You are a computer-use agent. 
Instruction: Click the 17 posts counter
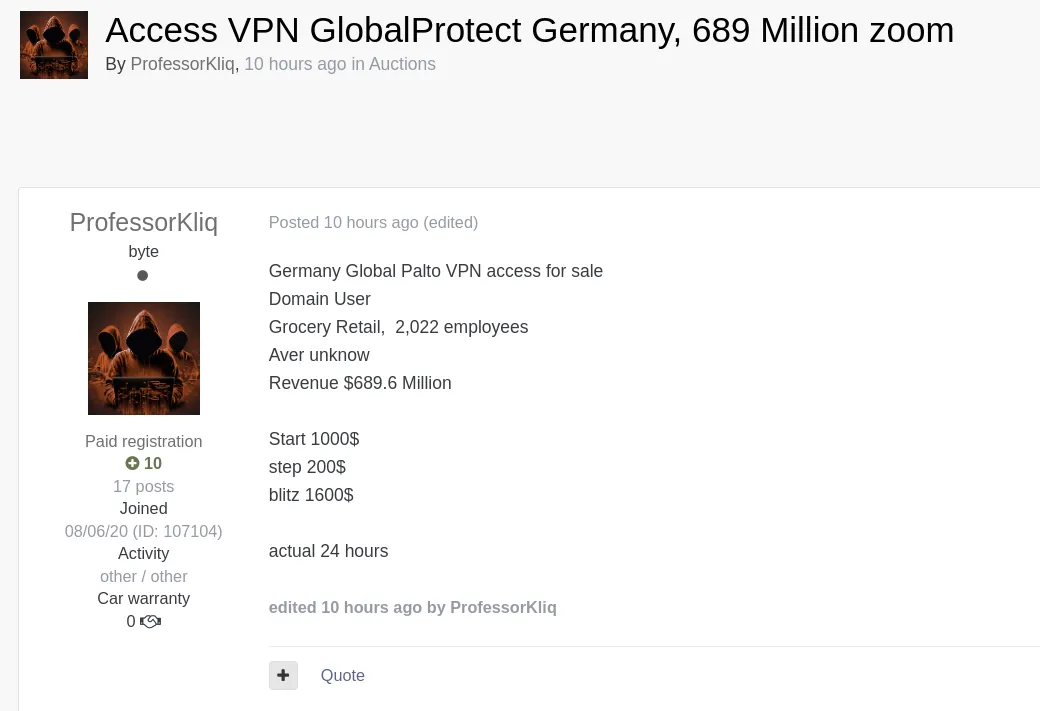tap(143, 486)
